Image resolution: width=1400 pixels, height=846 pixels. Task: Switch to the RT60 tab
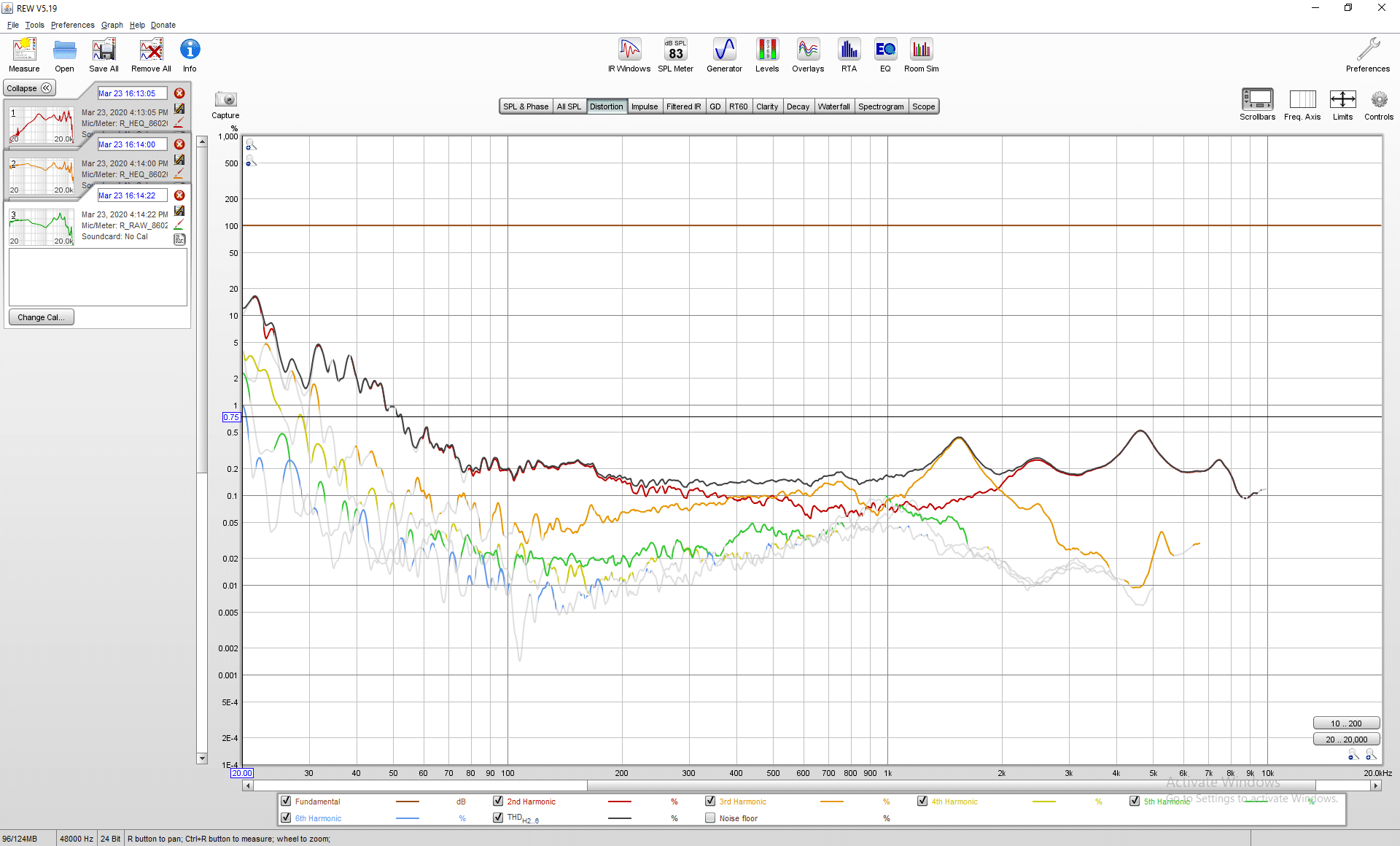tap(739, 106)
